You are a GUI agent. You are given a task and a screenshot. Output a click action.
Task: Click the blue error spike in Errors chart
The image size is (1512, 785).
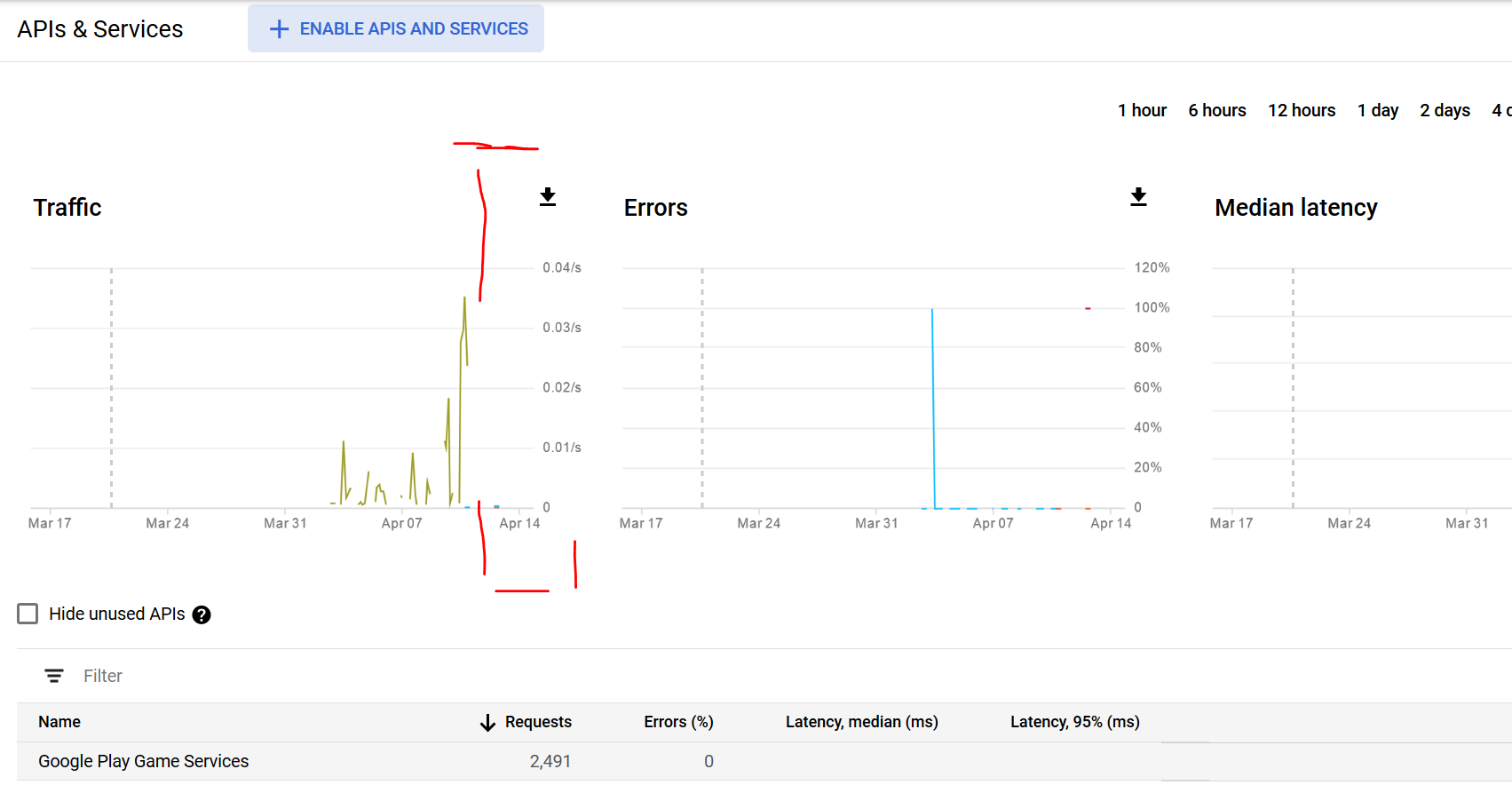coord(932,408)
